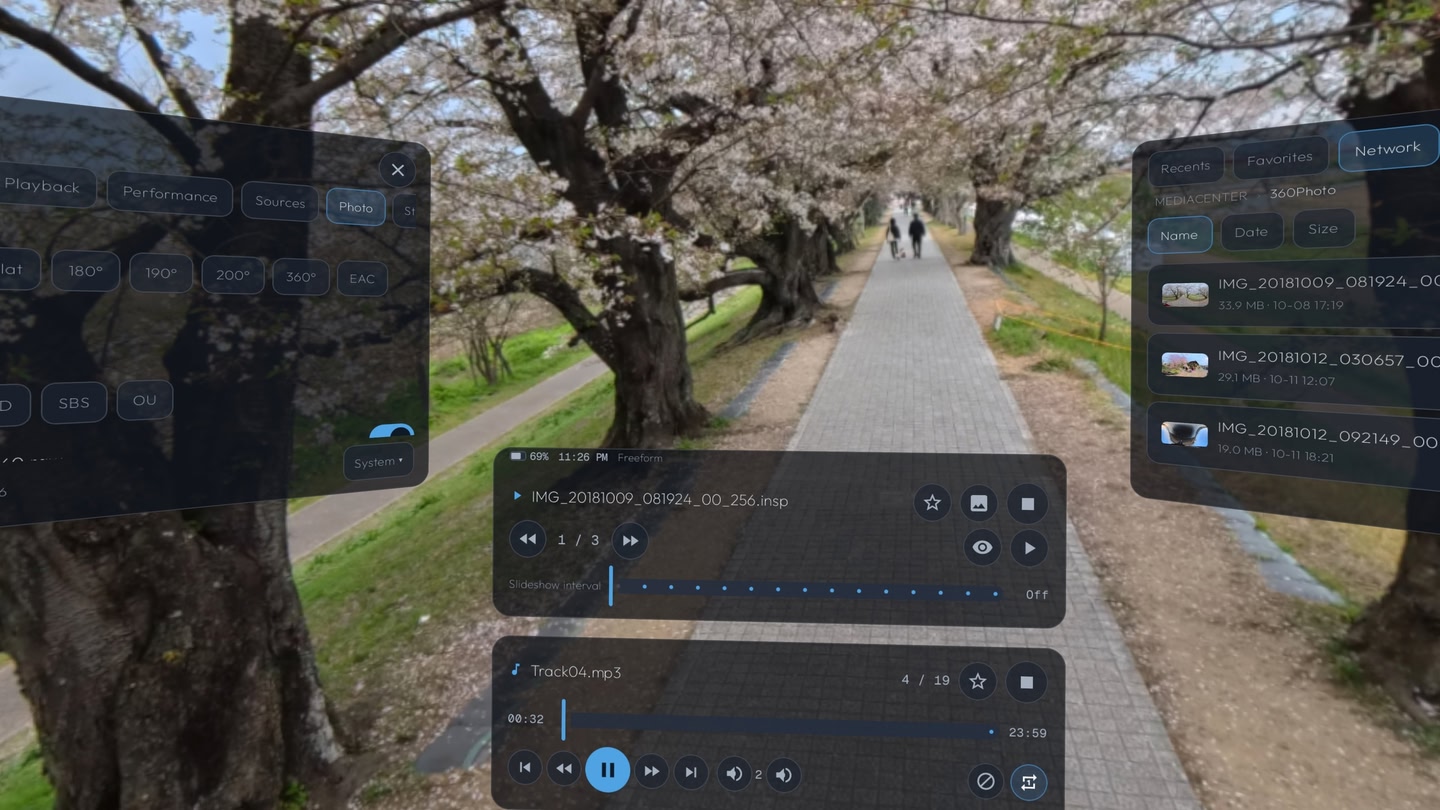Select the SBS stereo mode
This screenshot has height=810, width=1440.
(x=74, y=403)
